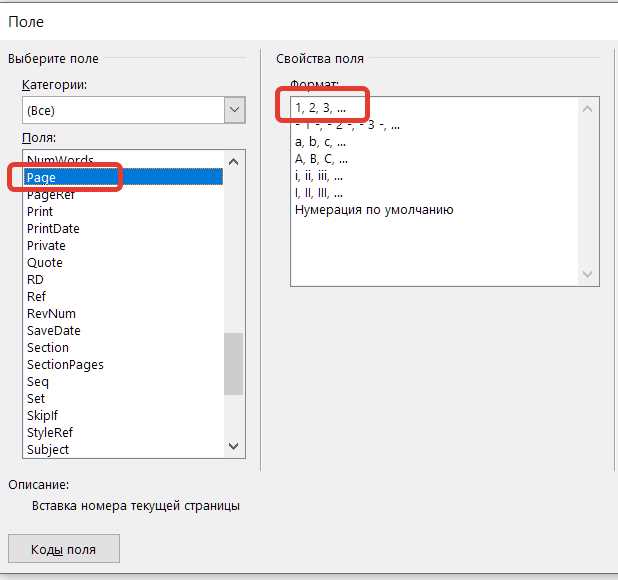This screenshot has width=618, height=580.
Task: Choose format 1, 2, 3, ...
Action: (434, 107)
